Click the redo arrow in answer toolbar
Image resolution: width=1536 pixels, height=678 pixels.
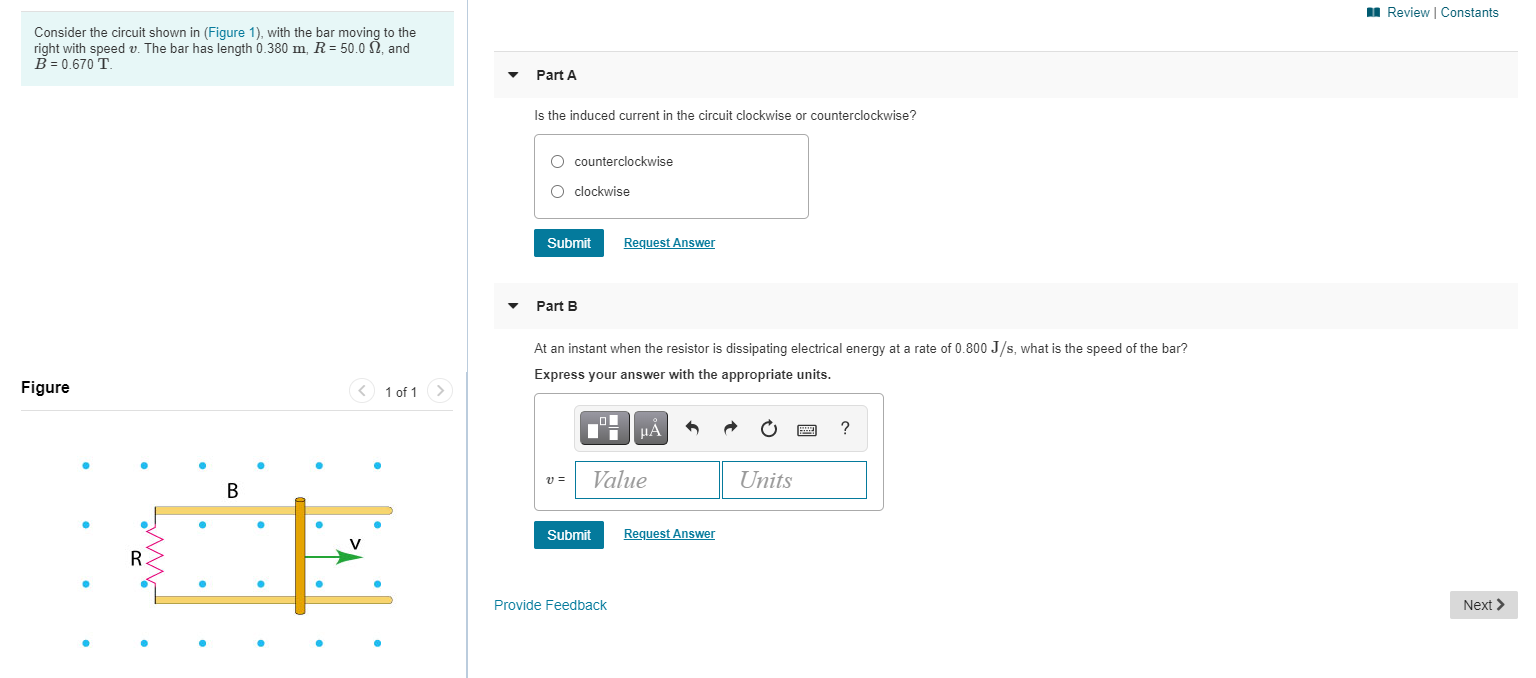[x=729, y=428]
